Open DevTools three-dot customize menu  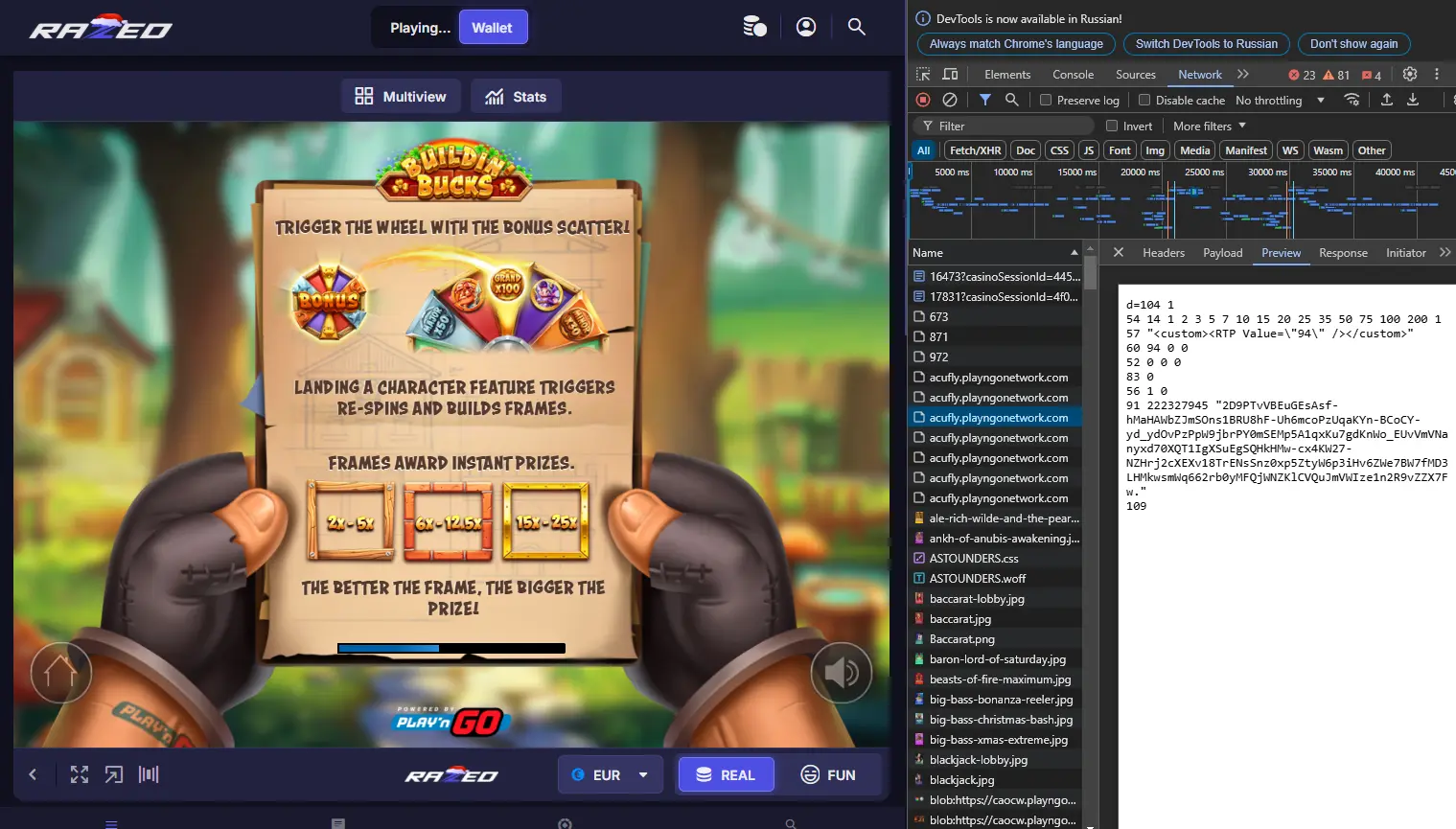[1437, 74]
